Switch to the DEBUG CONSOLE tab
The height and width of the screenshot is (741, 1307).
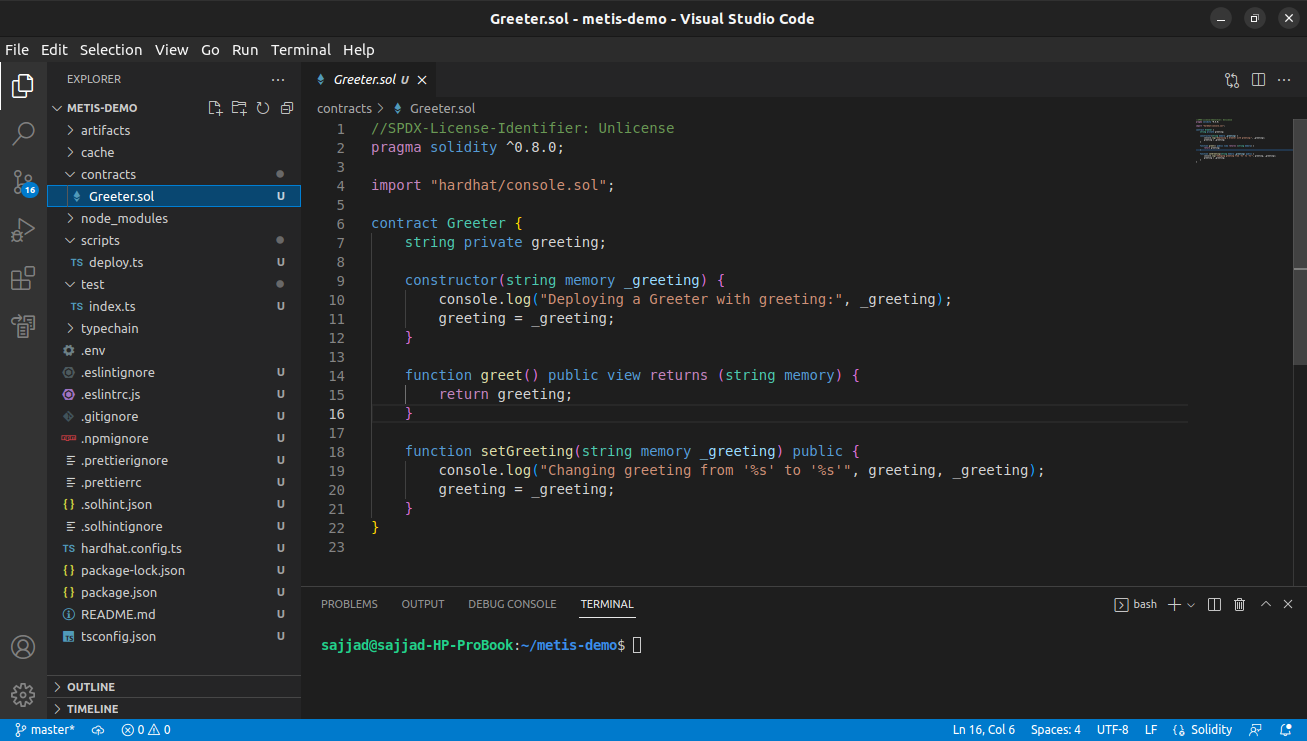pos(512,604)
